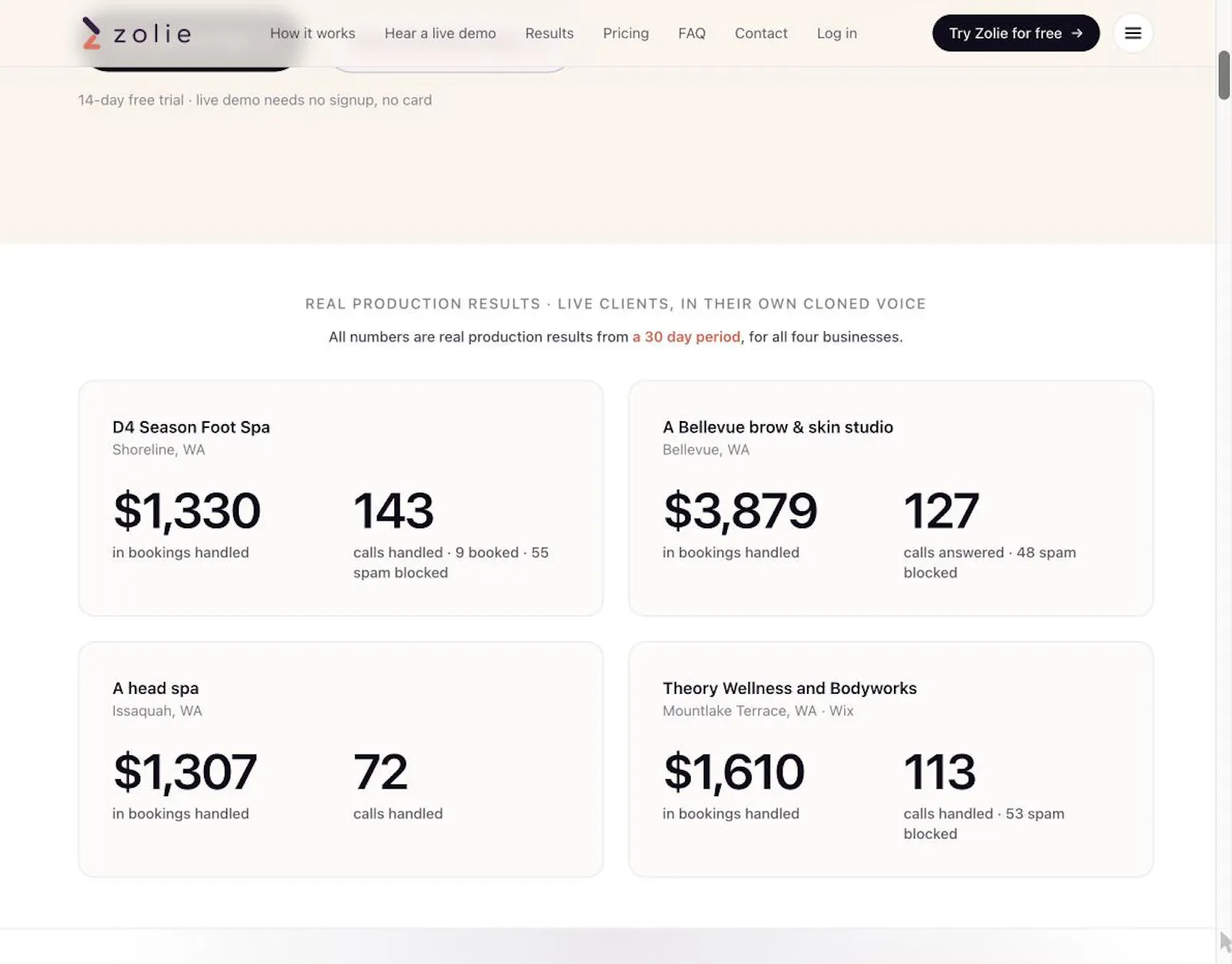Open the Contact nav link
The height and width of the screenshot is (964, 1232).
[761, 33]
